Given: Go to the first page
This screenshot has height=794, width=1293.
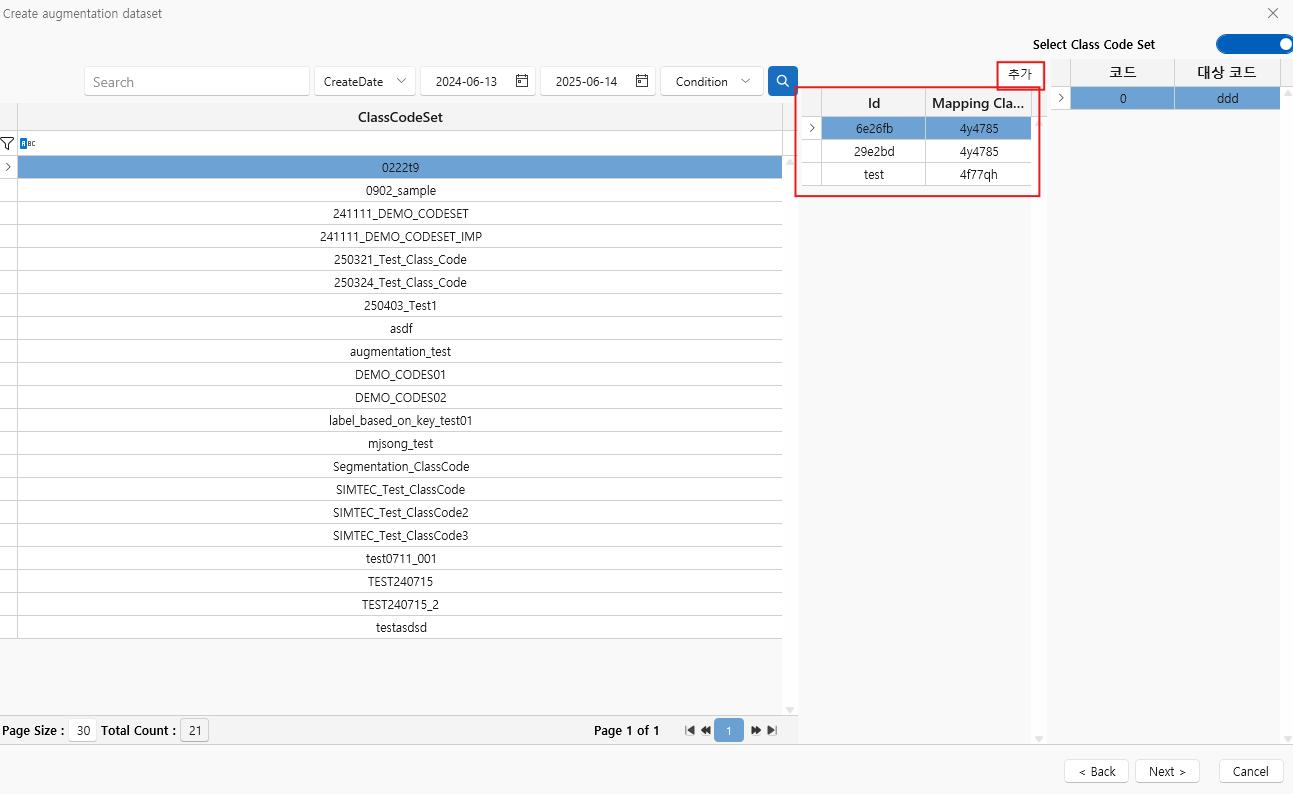Looking at the screenshot, I should 689,731.
